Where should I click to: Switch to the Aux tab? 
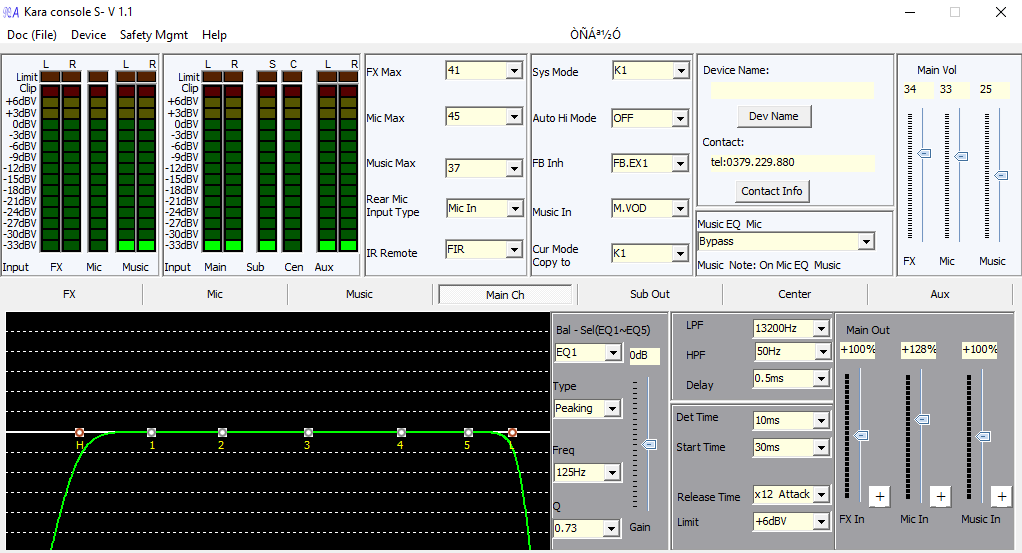(x=940, y=294)
